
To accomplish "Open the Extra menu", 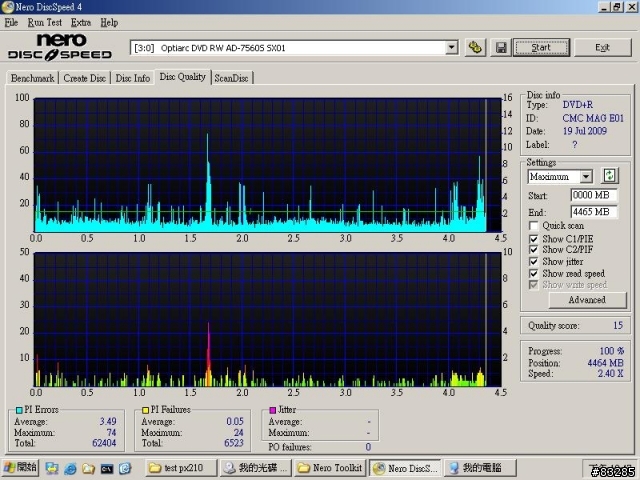I will pos(80,22).
